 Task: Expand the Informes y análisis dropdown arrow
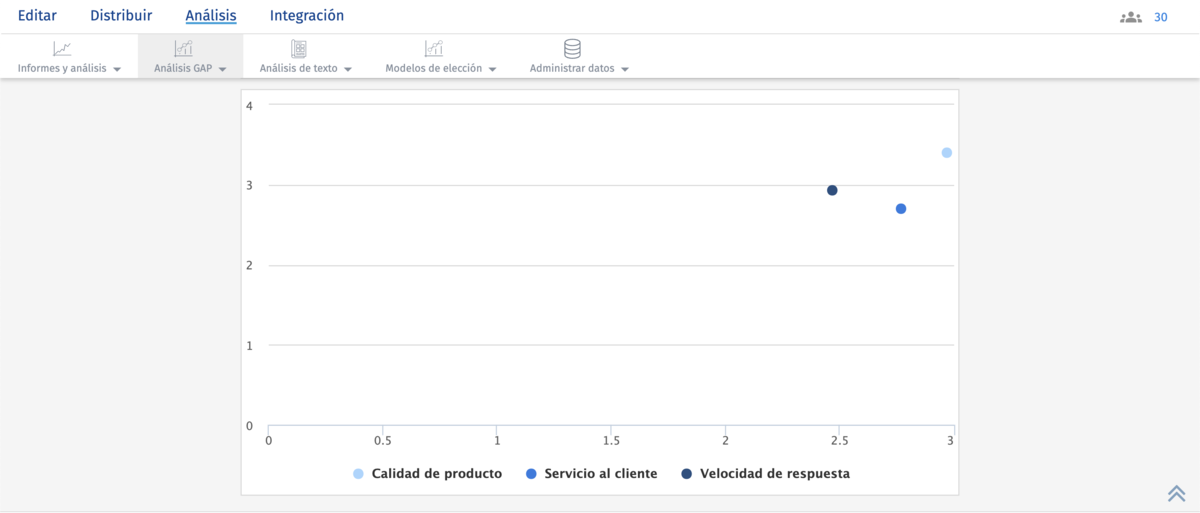coord(117,70)
